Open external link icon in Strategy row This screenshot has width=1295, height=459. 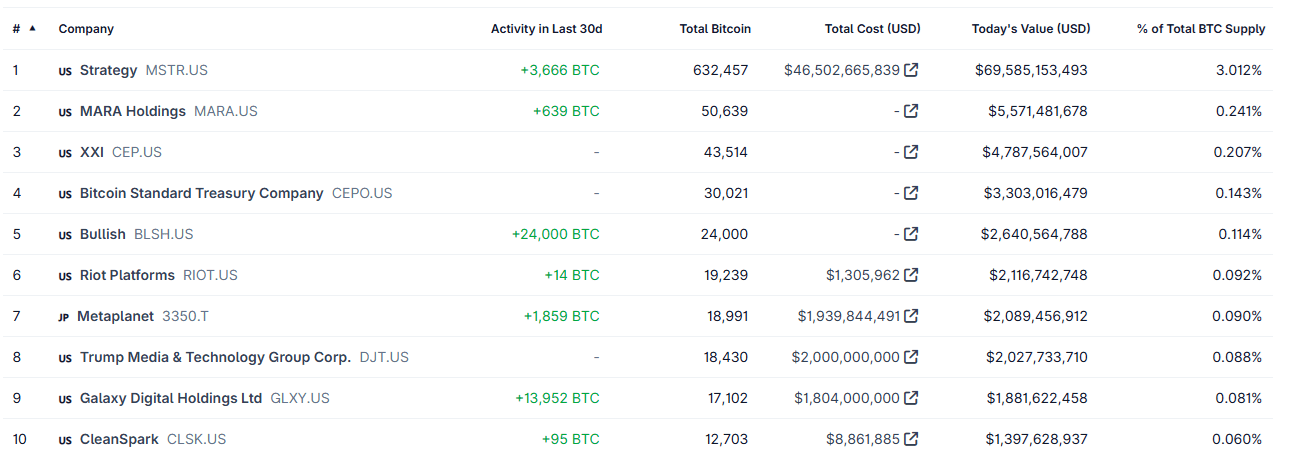coord(911,70)
